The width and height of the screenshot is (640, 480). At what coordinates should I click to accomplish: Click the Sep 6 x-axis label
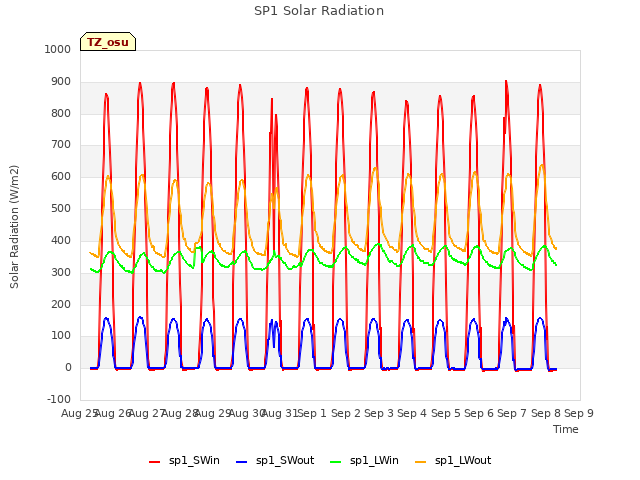click(479, 413)
